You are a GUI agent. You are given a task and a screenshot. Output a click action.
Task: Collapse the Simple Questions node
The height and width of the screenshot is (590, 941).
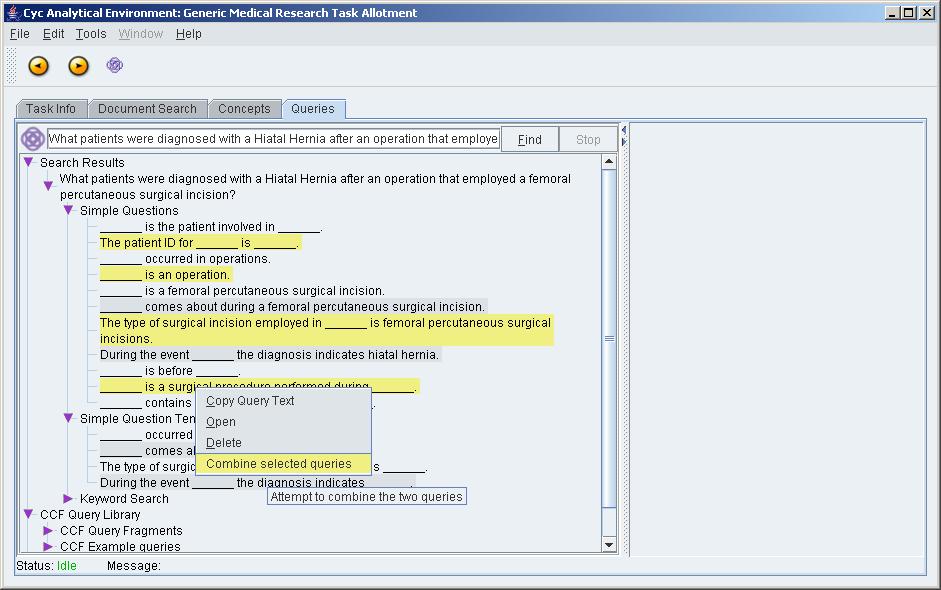(69, 211)
